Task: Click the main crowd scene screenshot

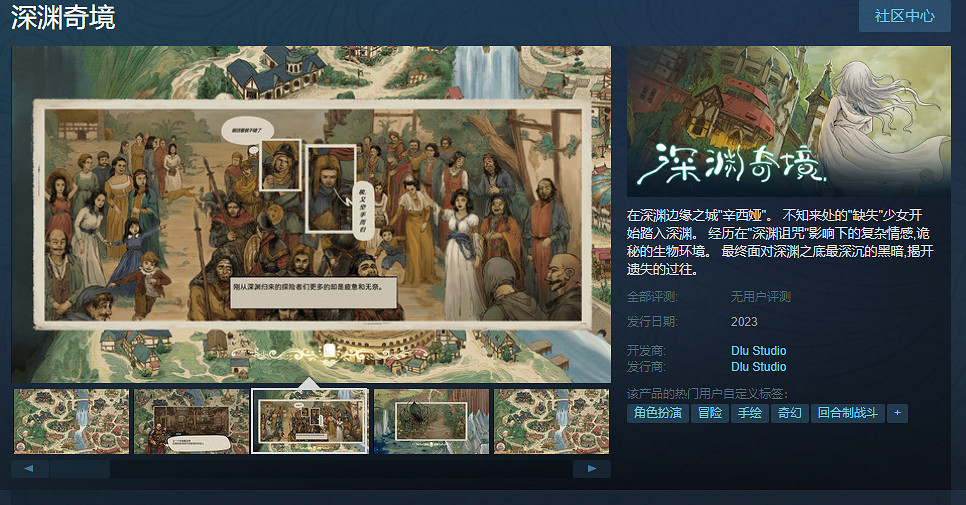Action: click(311, 214)
